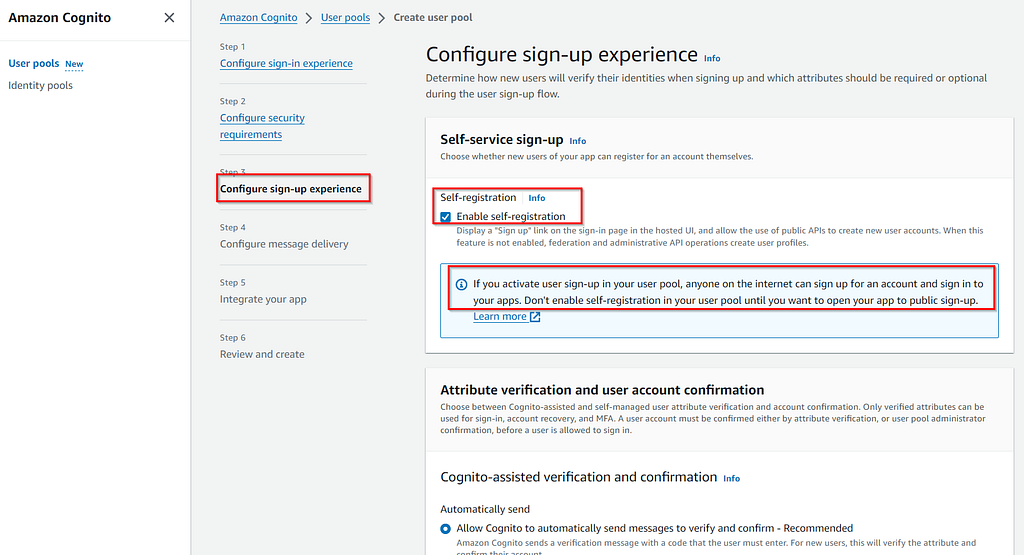The height and width of the screenshot is (555, 1024).
Task: Click the info circle icon in the alert box
Action: [x=461, y=284]
